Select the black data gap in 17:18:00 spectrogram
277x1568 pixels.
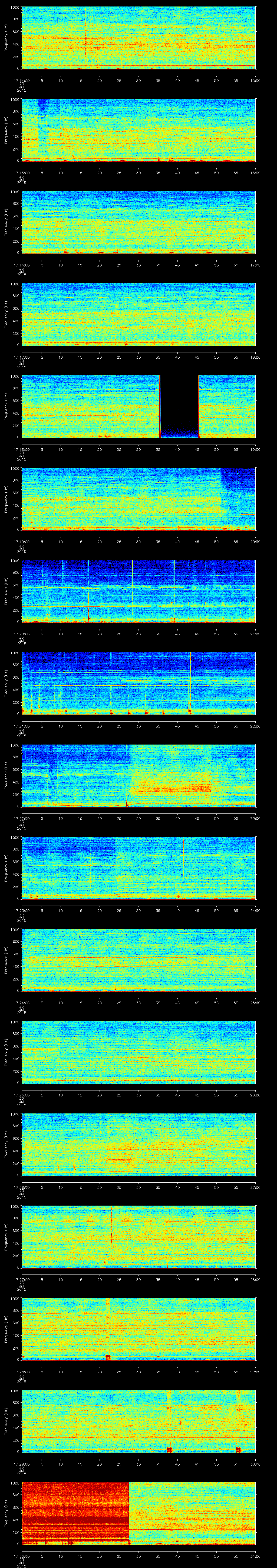pyautogui.click(x=180, y=407)
